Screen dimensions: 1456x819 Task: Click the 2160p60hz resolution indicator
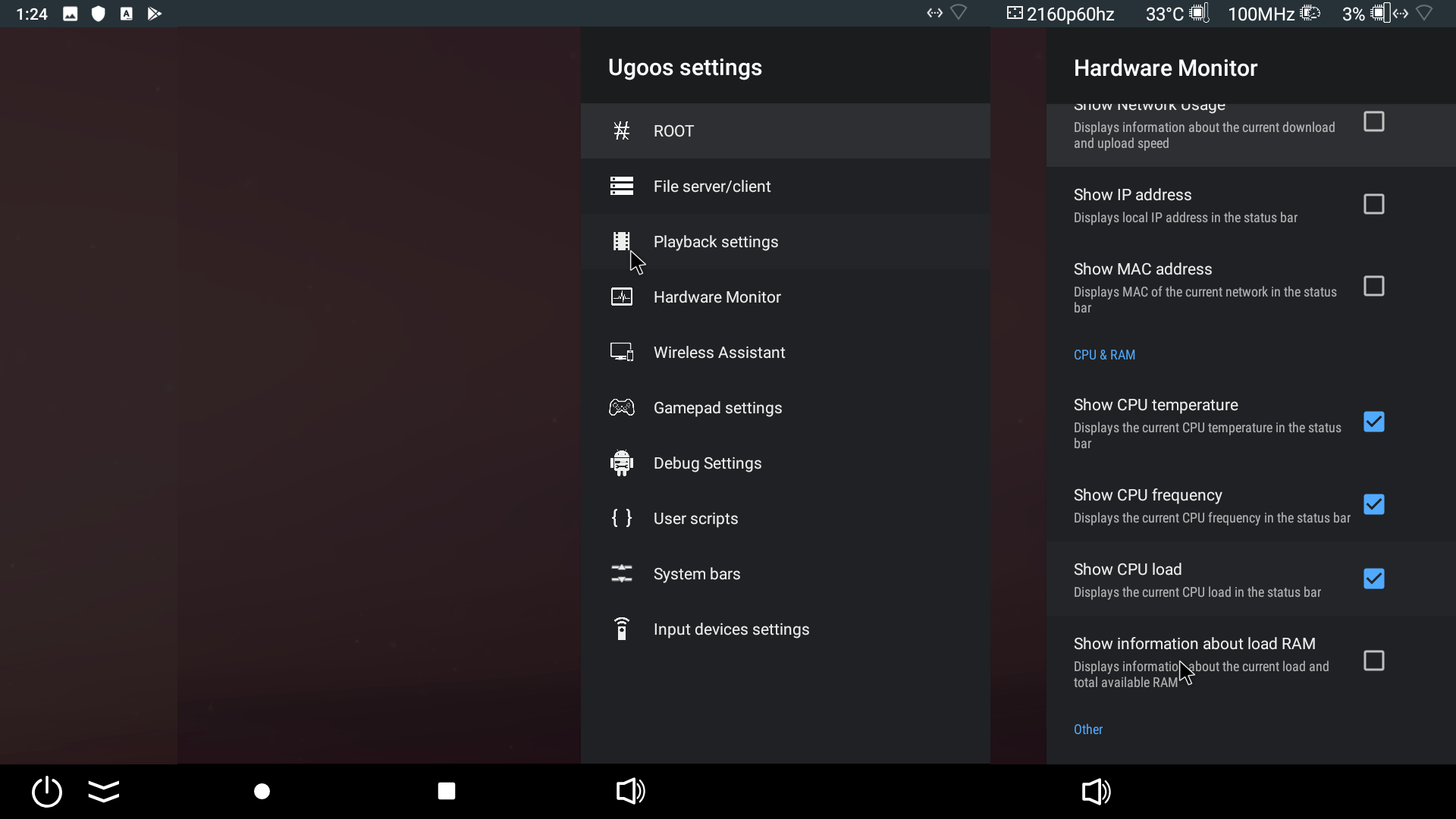coord(1061,14)
